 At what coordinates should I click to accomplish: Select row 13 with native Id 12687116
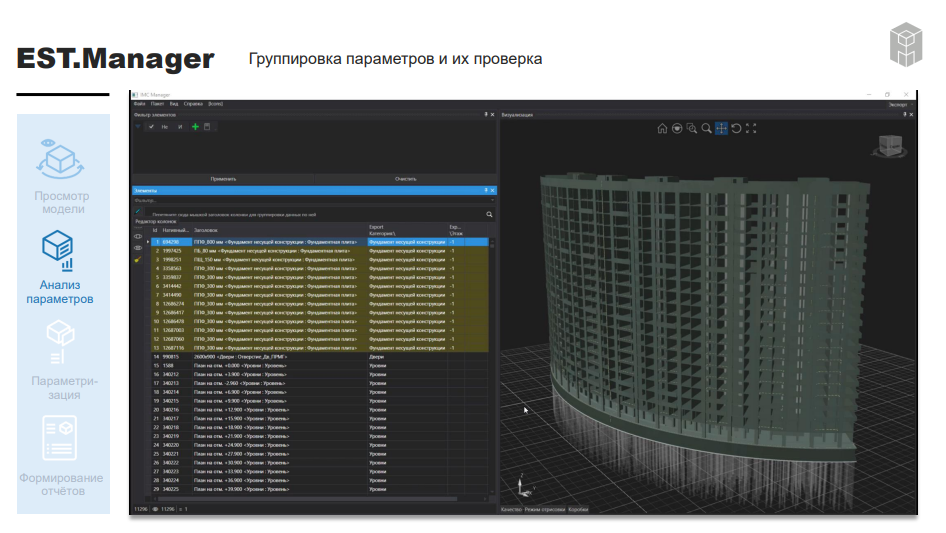(x=320, y=348)
